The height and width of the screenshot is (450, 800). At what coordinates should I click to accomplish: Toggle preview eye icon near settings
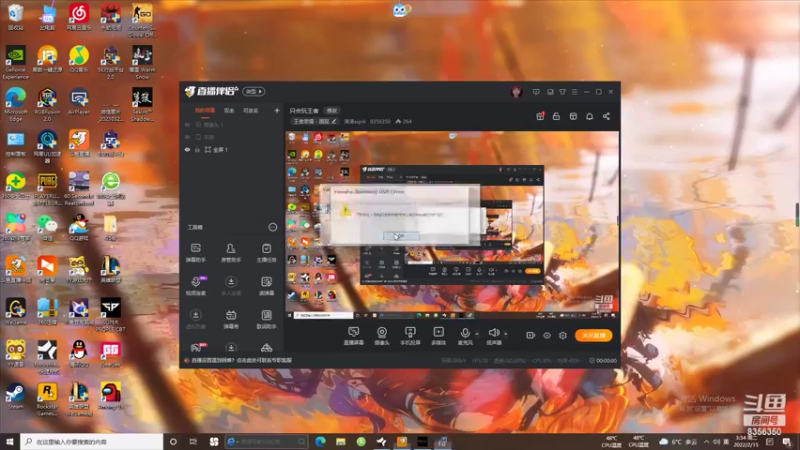[x=547, y=335]
